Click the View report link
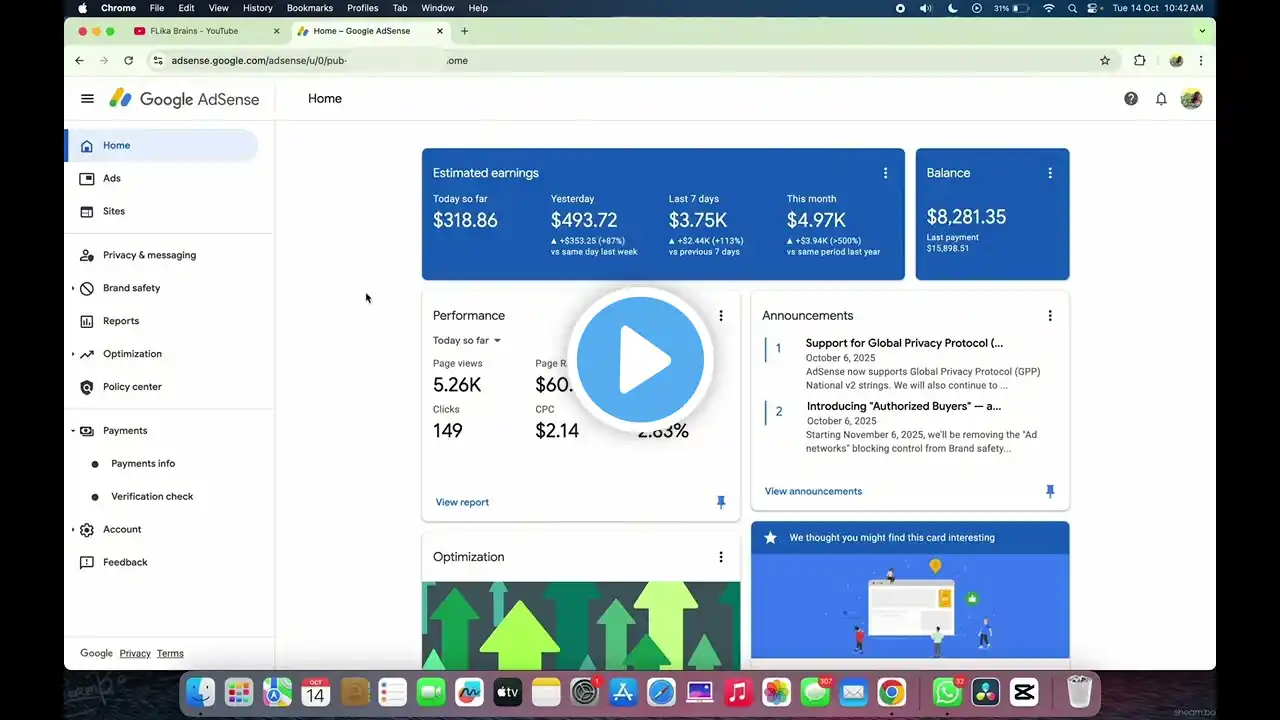The width and height of the screenshot is (1280, 720). tap(462, 502)
